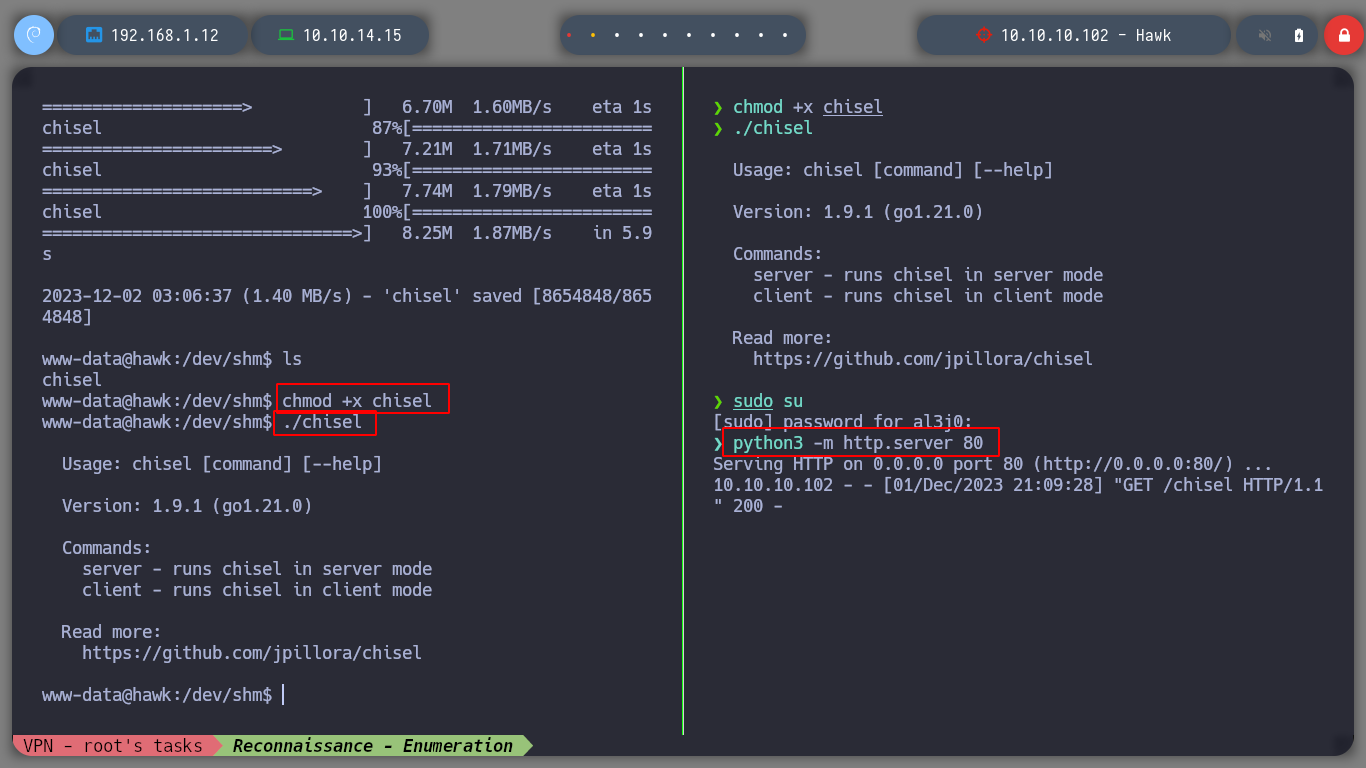Focus the last www-data@hawk:/dev/shm$ prompt
The height and width of the screenshot is (768, 1366).
tap(157, 695)
